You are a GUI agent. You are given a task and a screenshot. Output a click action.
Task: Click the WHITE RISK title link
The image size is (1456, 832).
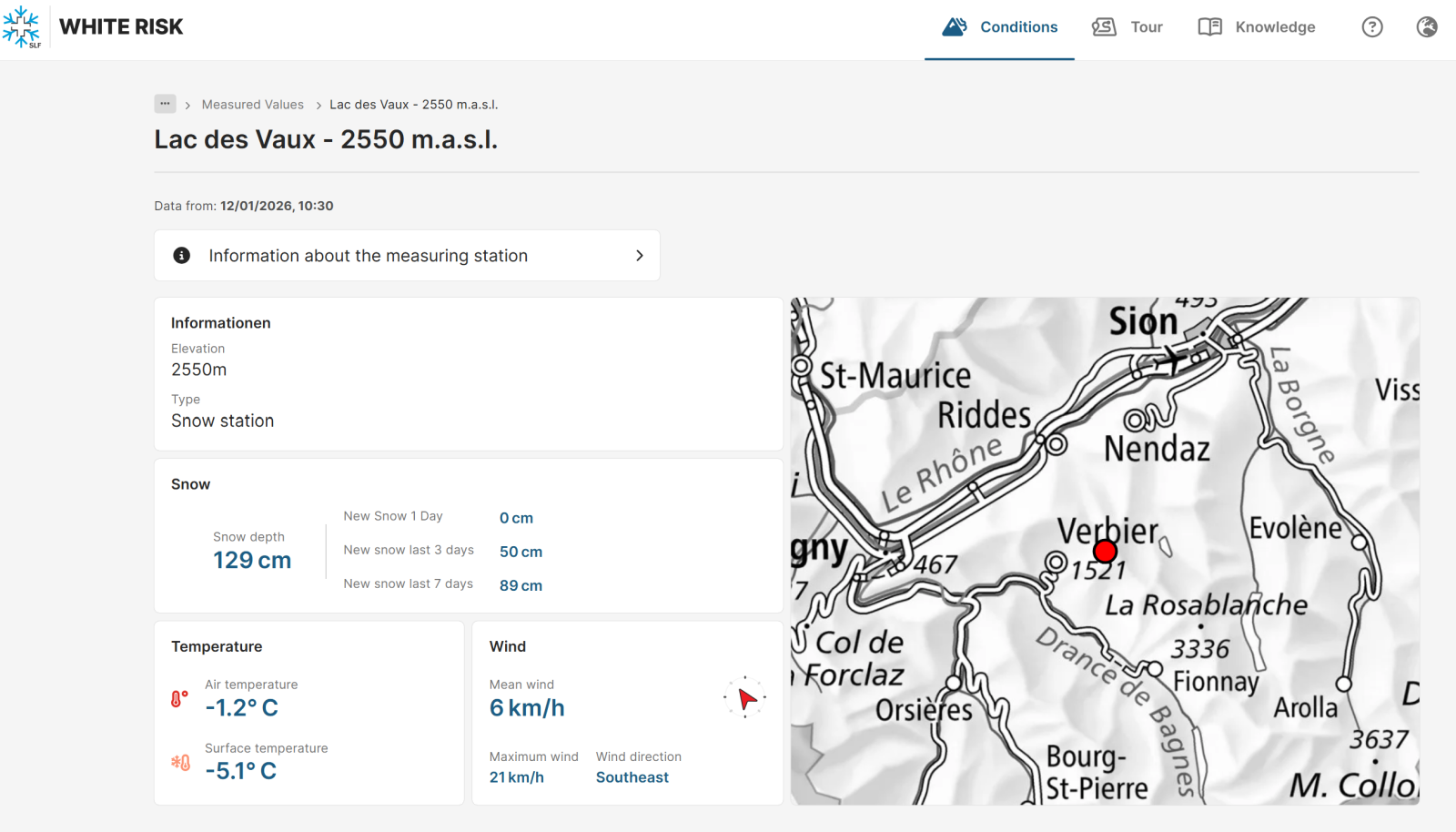[121, 27]
